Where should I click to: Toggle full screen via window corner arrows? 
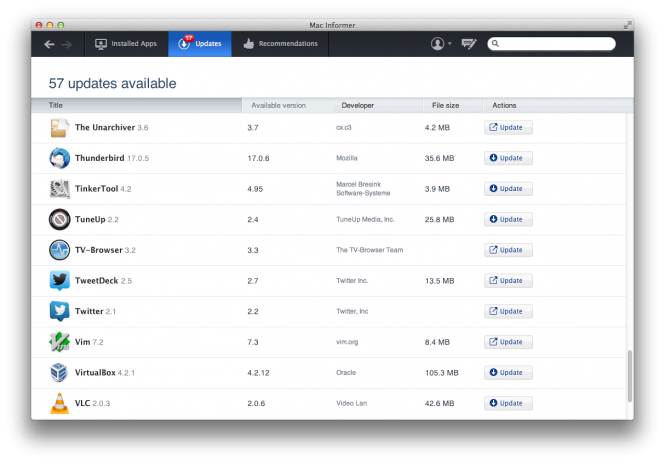point(627,25)
